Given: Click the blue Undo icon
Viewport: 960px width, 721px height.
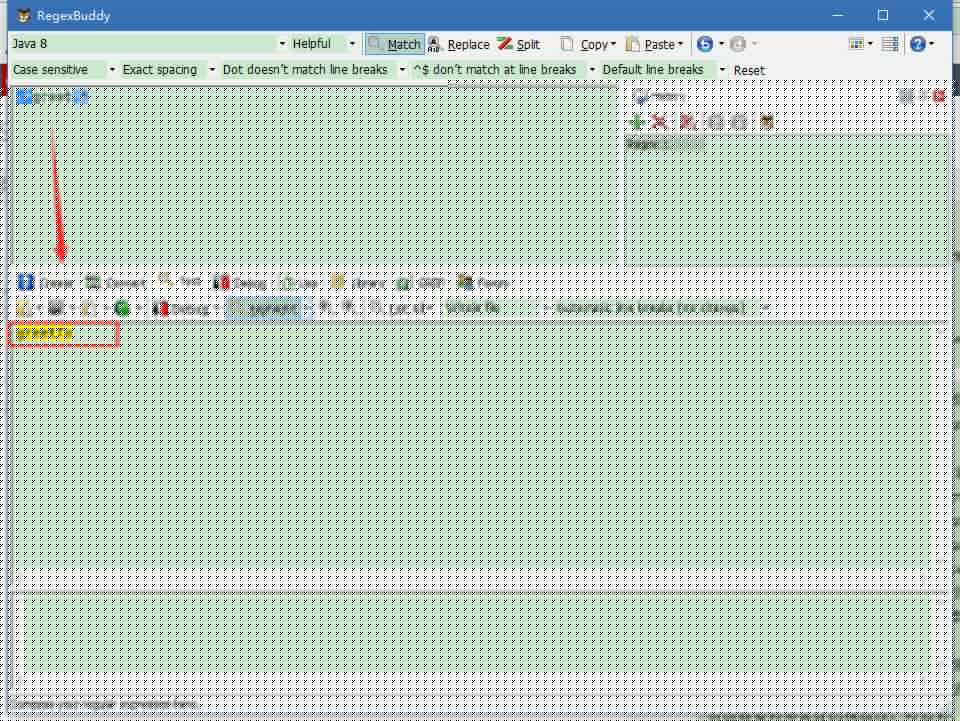Looking at the screenshot, I should coord(705,44).
